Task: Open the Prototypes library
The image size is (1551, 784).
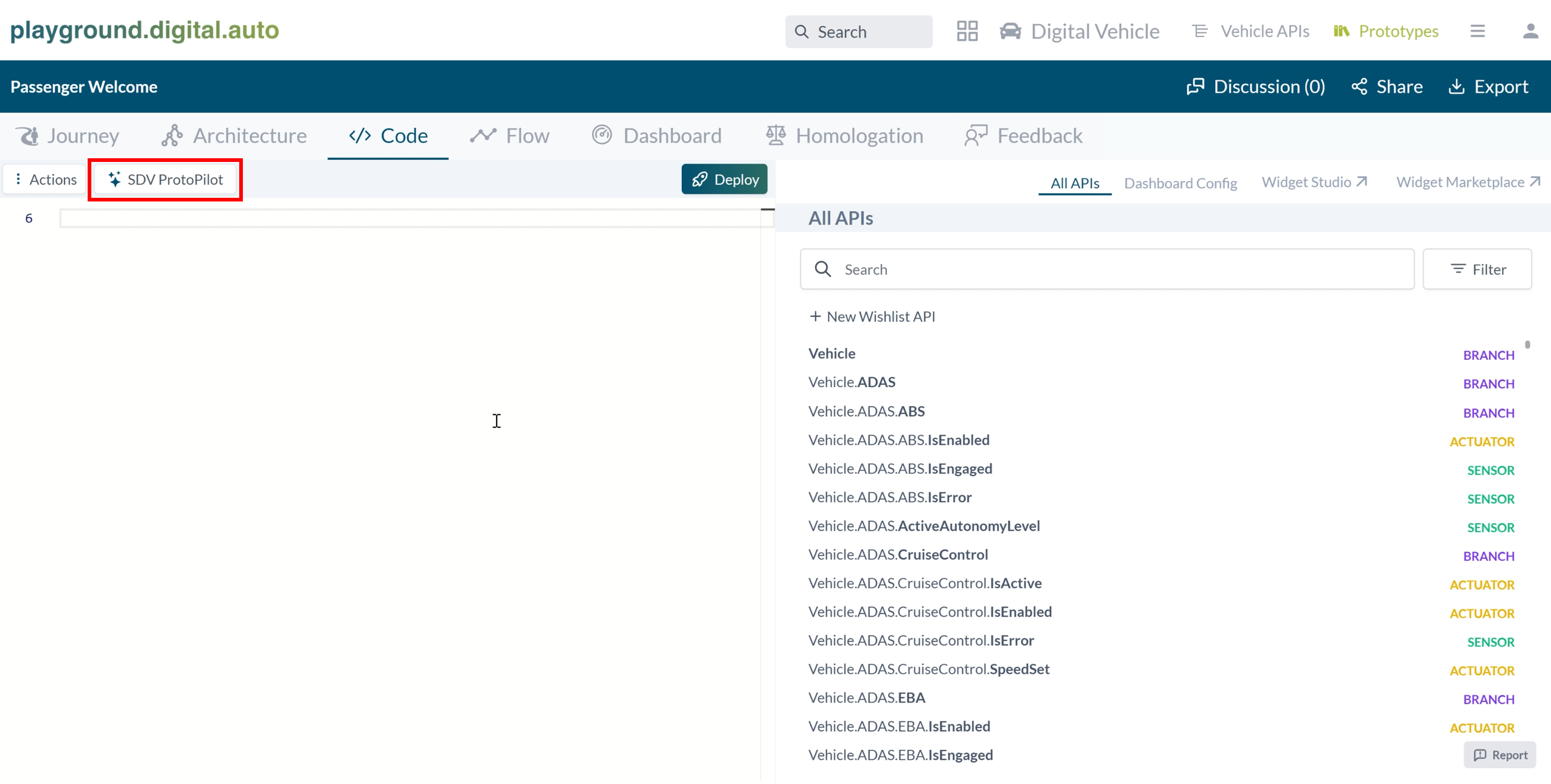Action: click(x=1385, y=30)
